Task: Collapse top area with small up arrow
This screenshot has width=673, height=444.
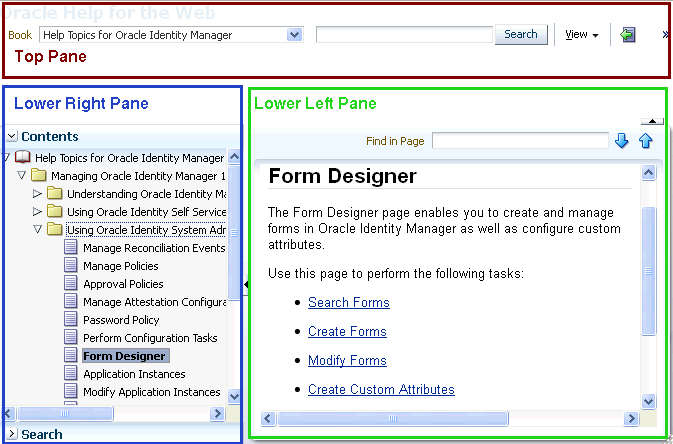Action: [652, 122]
